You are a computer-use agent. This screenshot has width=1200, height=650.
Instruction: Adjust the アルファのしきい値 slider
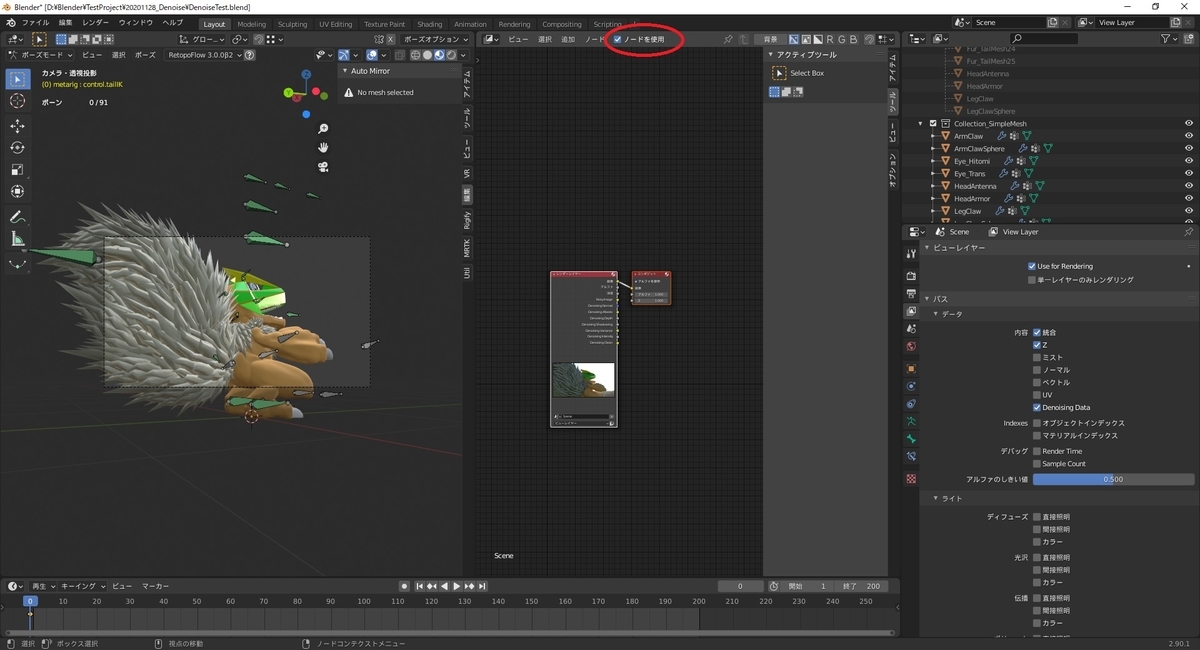pyautogui.click(x=1113, y=479)
